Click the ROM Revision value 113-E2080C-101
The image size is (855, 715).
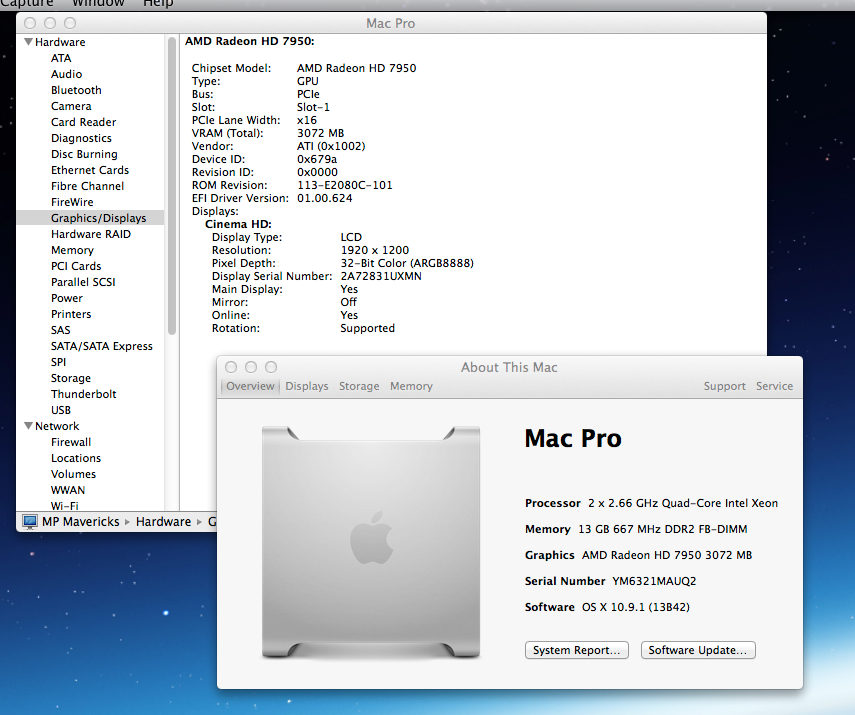[x=345, y=185]
